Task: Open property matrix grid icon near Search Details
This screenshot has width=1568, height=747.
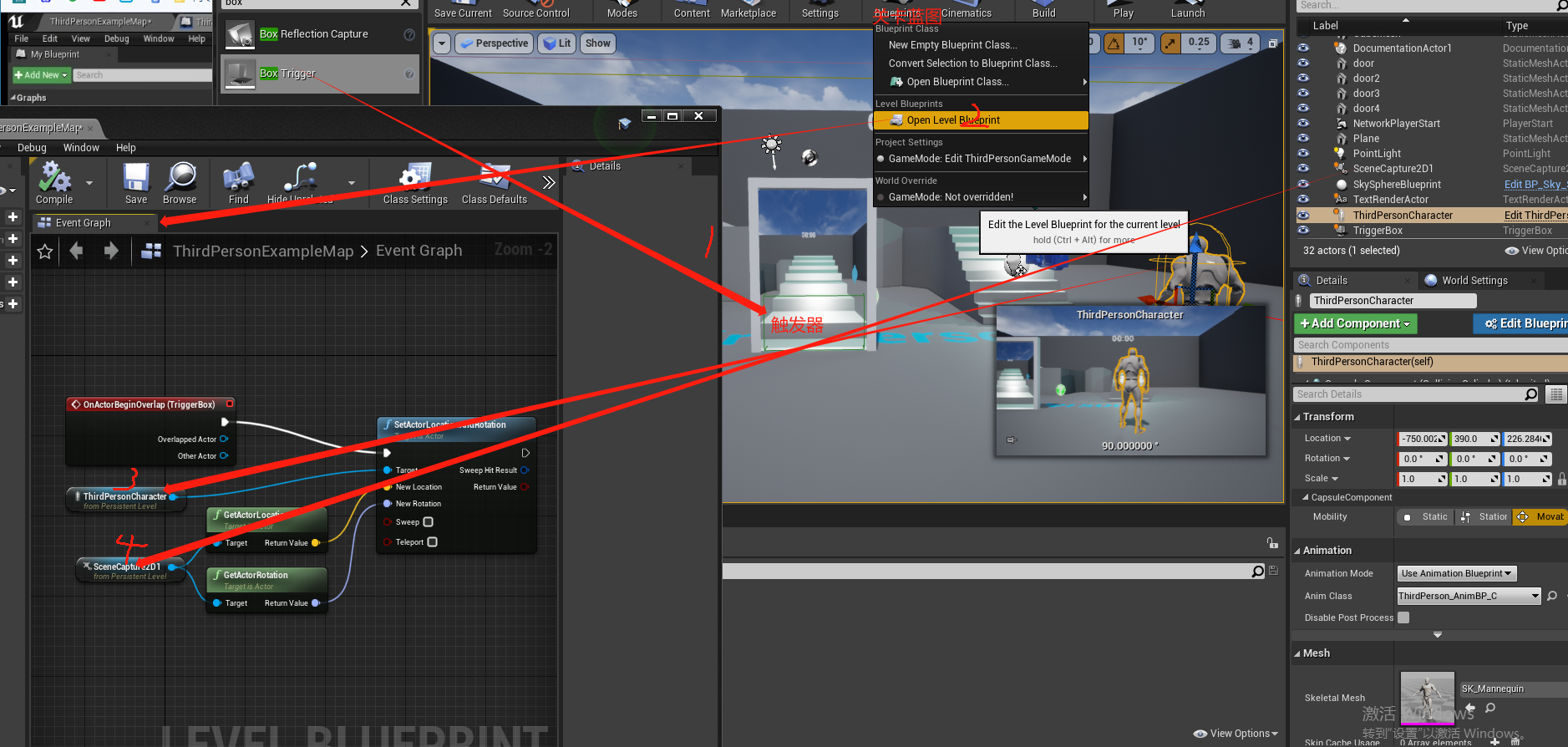Action: click(x=1556, y=394)
